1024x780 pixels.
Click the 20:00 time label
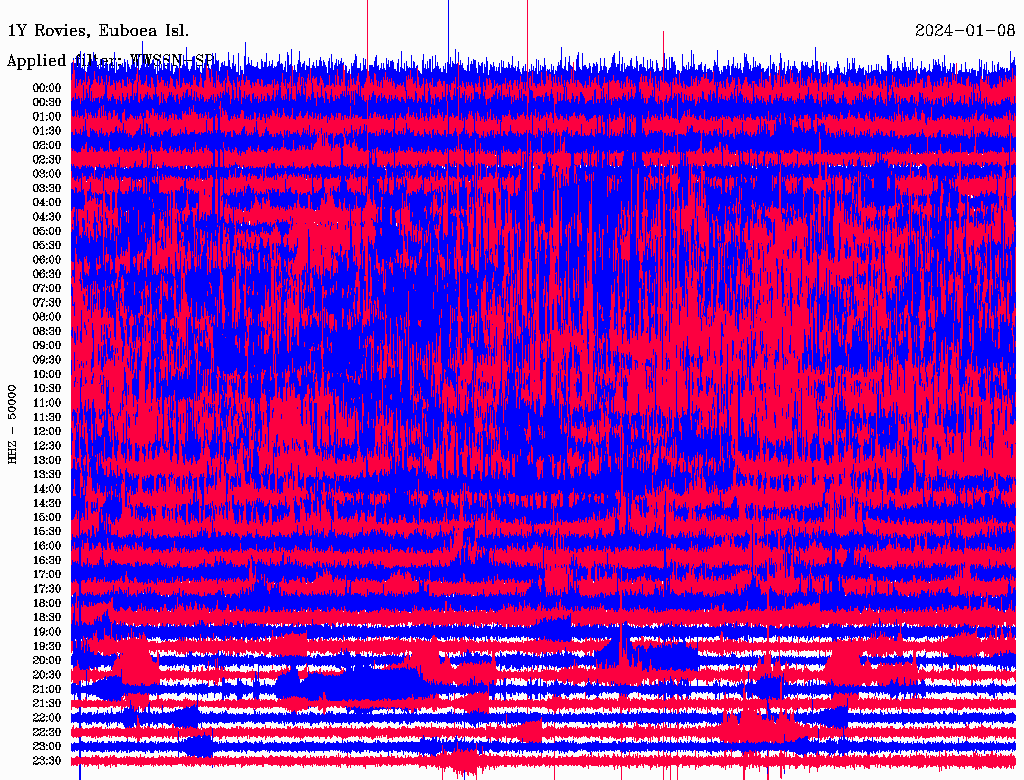tap(47, 660)
